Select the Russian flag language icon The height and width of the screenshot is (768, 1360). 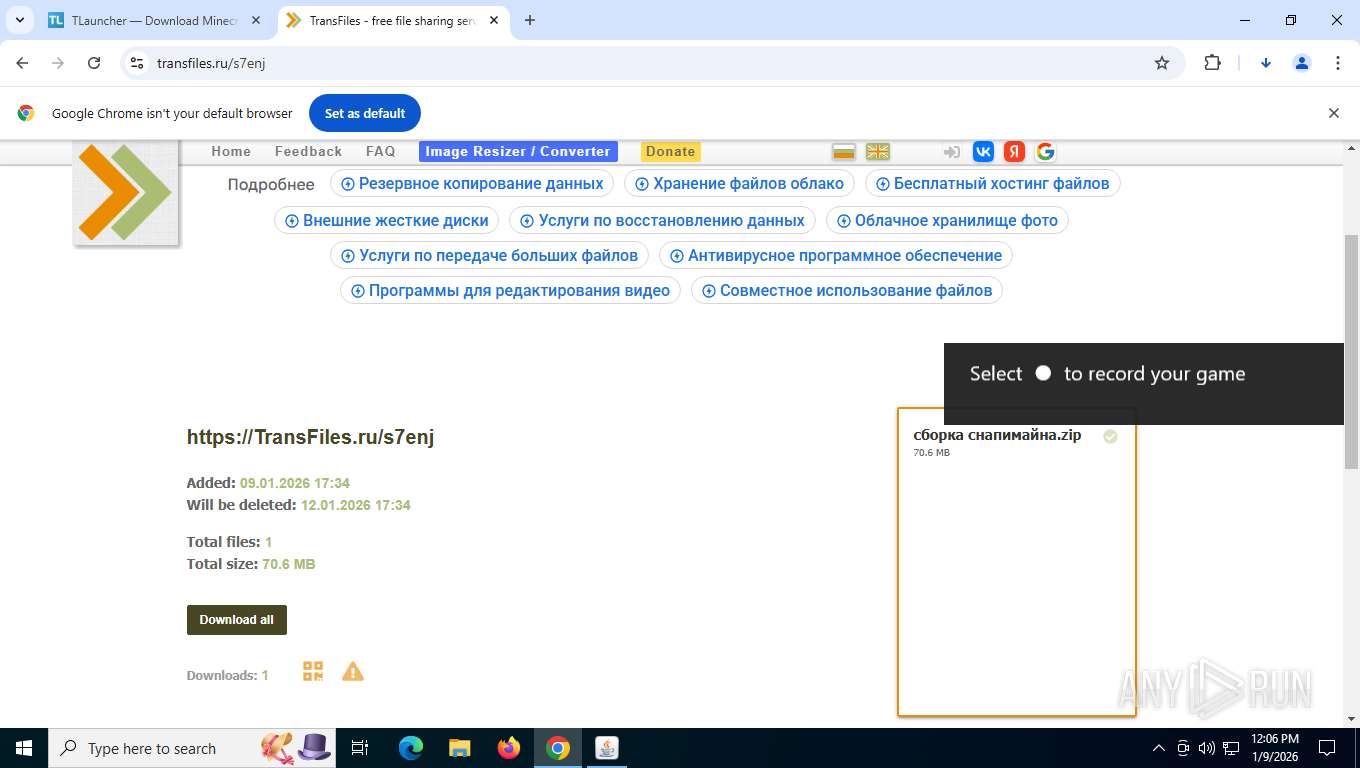[844, 152]
